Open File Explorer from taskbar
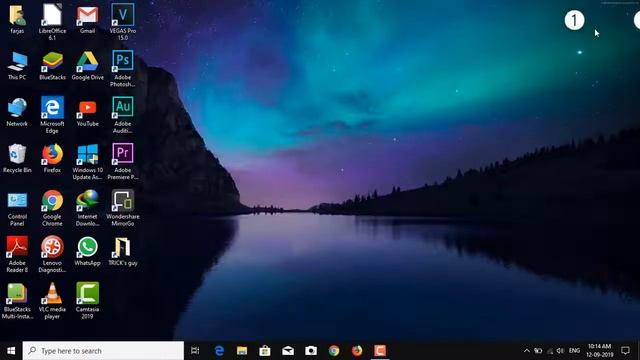The image size is (640, 360). pyautogui.click(x=242, y=351)
